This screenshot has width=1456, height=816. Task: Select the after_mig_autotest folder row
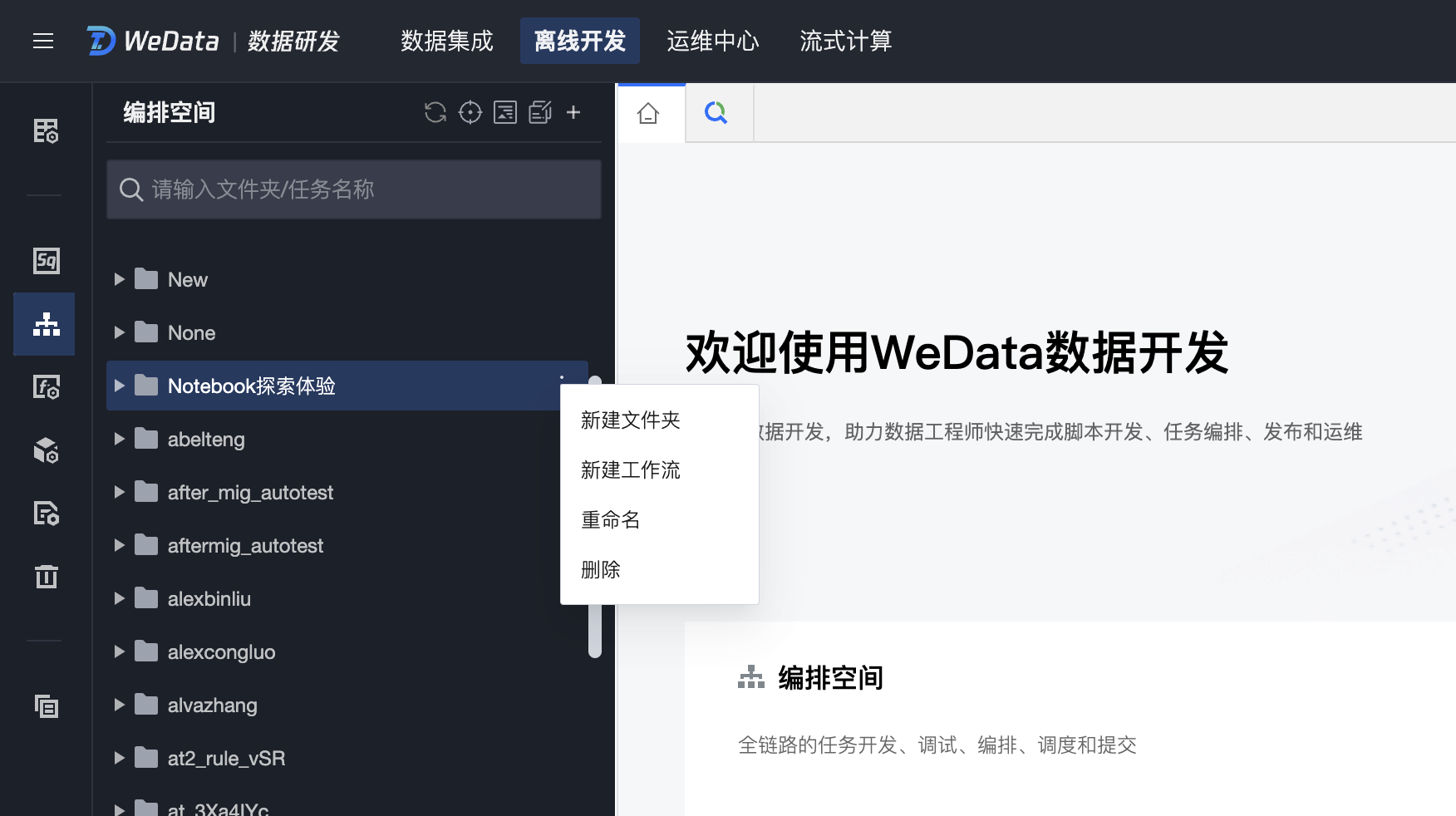[347, 492]
